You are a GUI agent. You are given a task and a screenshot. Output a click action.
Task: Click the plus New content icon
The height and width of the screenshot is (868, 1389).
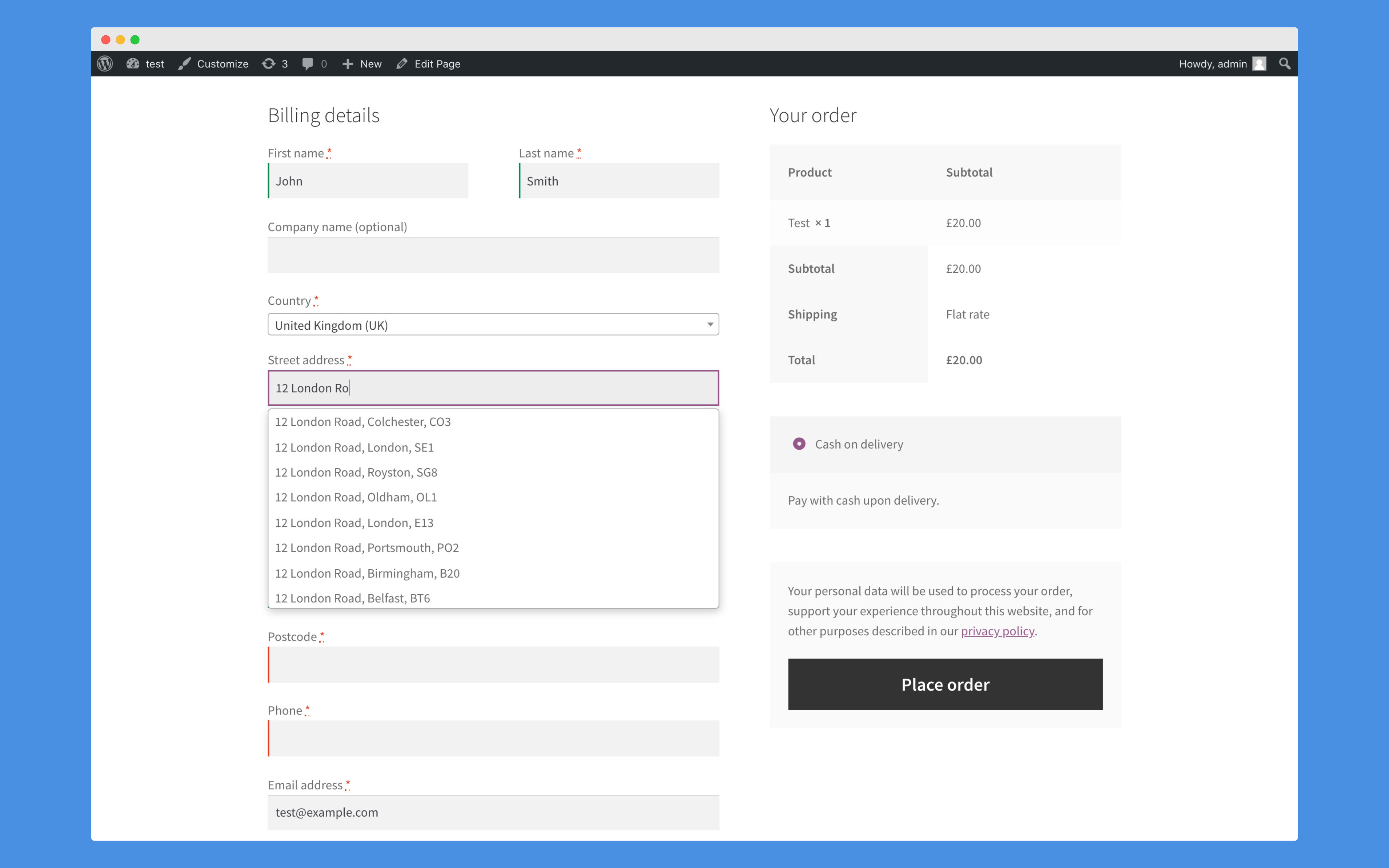point(348,64)
